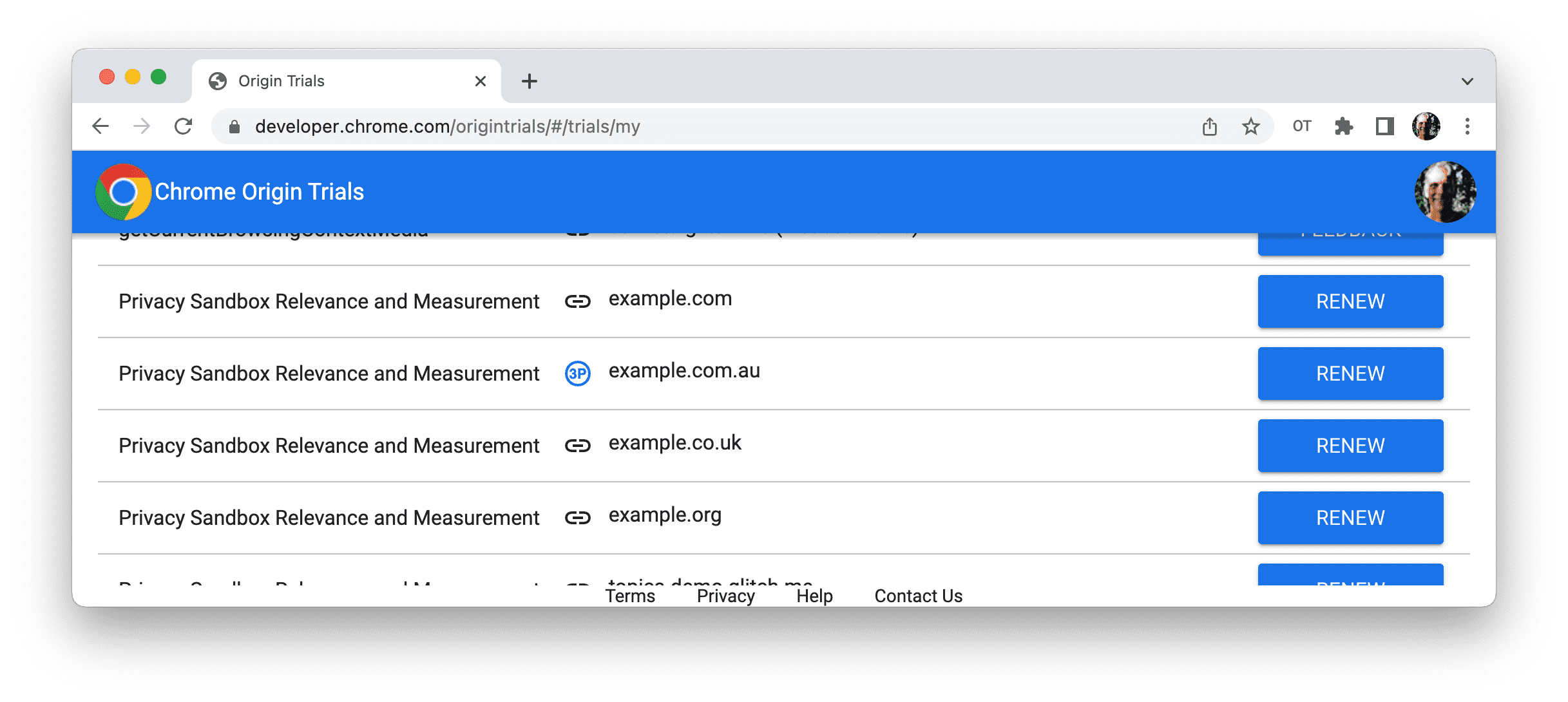
Task: Click the share/upload icon in the toolbar
Action: (x=1210, y=126)
